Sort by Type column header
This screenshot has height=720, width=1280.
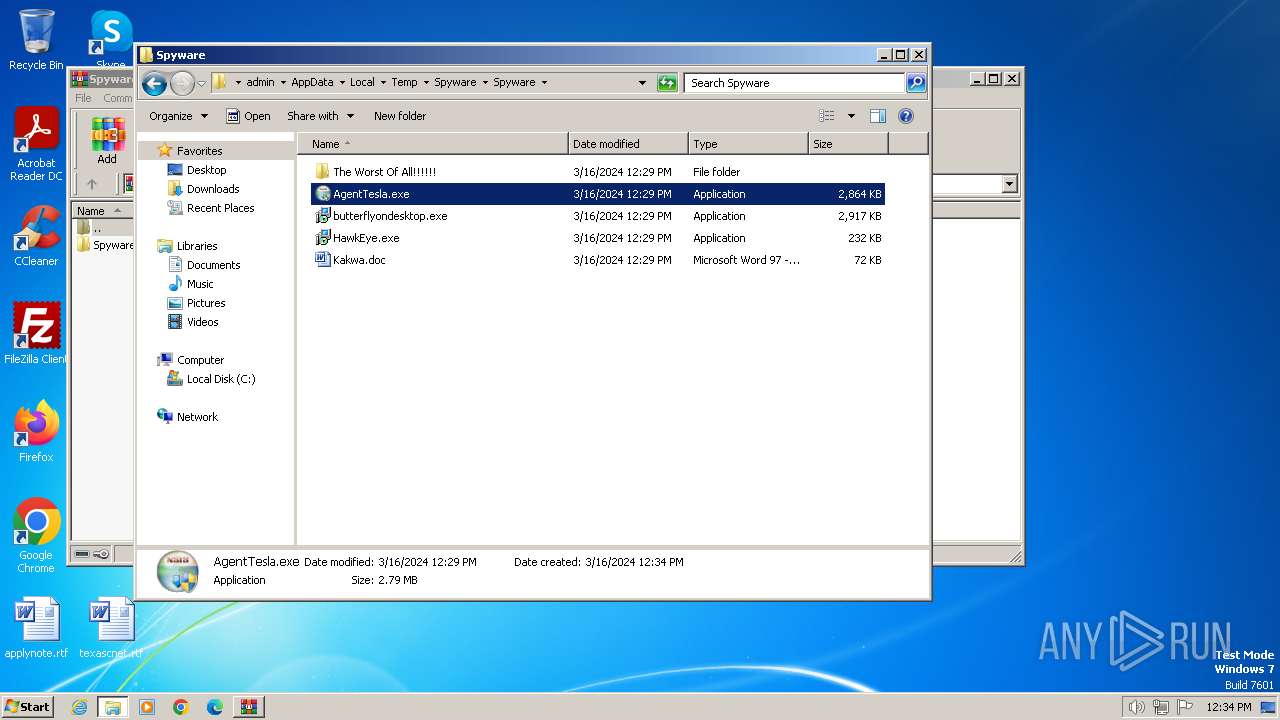point(748,144)
